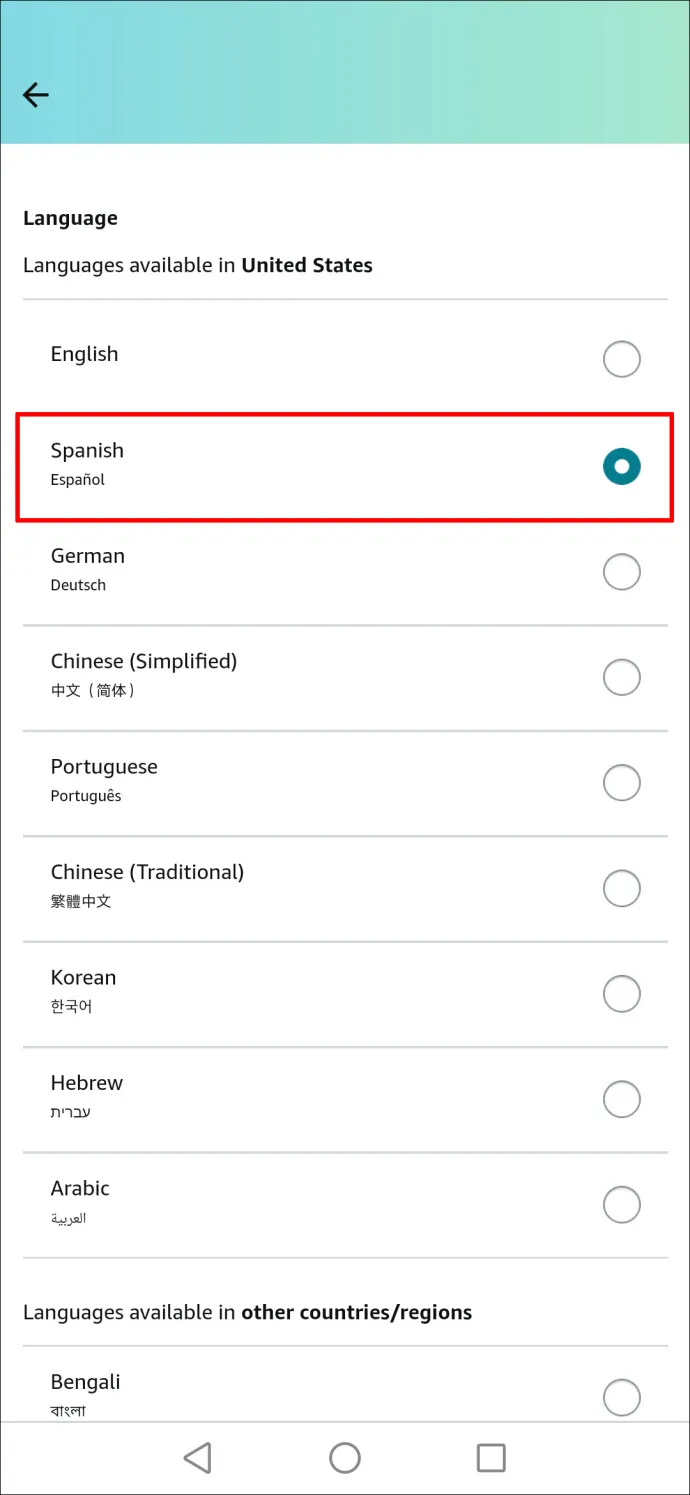Select the Hebrew radio button
Viewport: 690px width, 1495px height.
621,1099
